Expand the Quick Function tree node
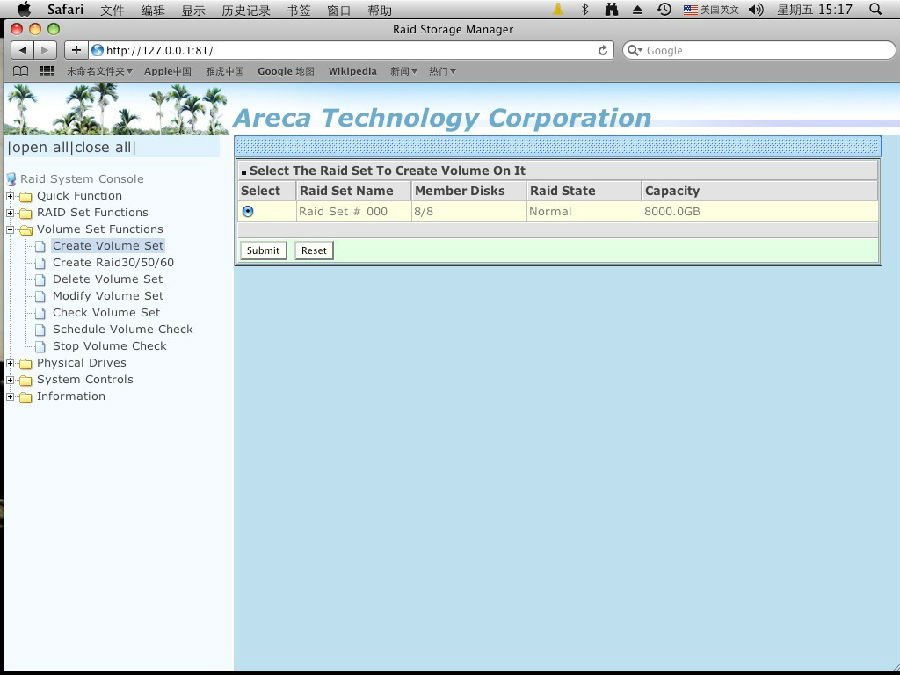900x675 pixels. click(x=10, y=196)
